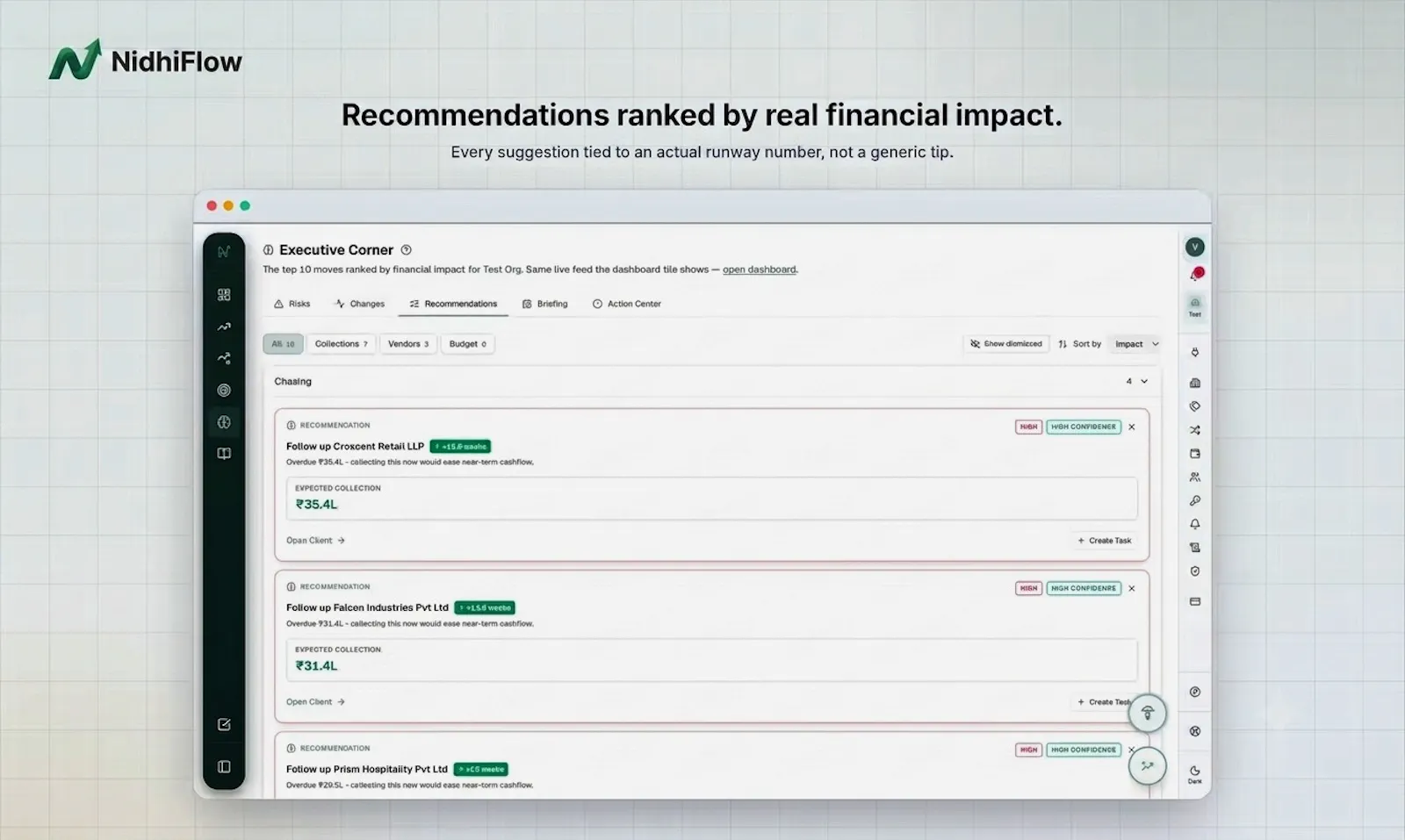Open the receipt scroll icon in right rail
Screen dimensions: 1405x840
(1194, 548)
